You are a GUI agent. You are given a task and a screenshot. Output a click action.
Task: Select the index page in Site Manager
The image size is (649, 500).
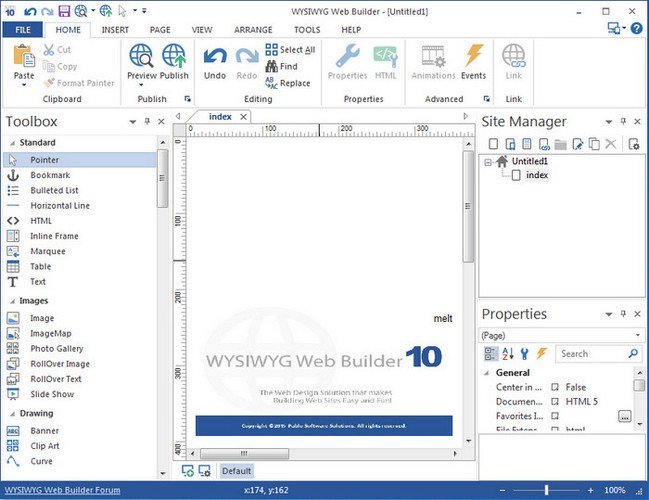tap(537, 175)
